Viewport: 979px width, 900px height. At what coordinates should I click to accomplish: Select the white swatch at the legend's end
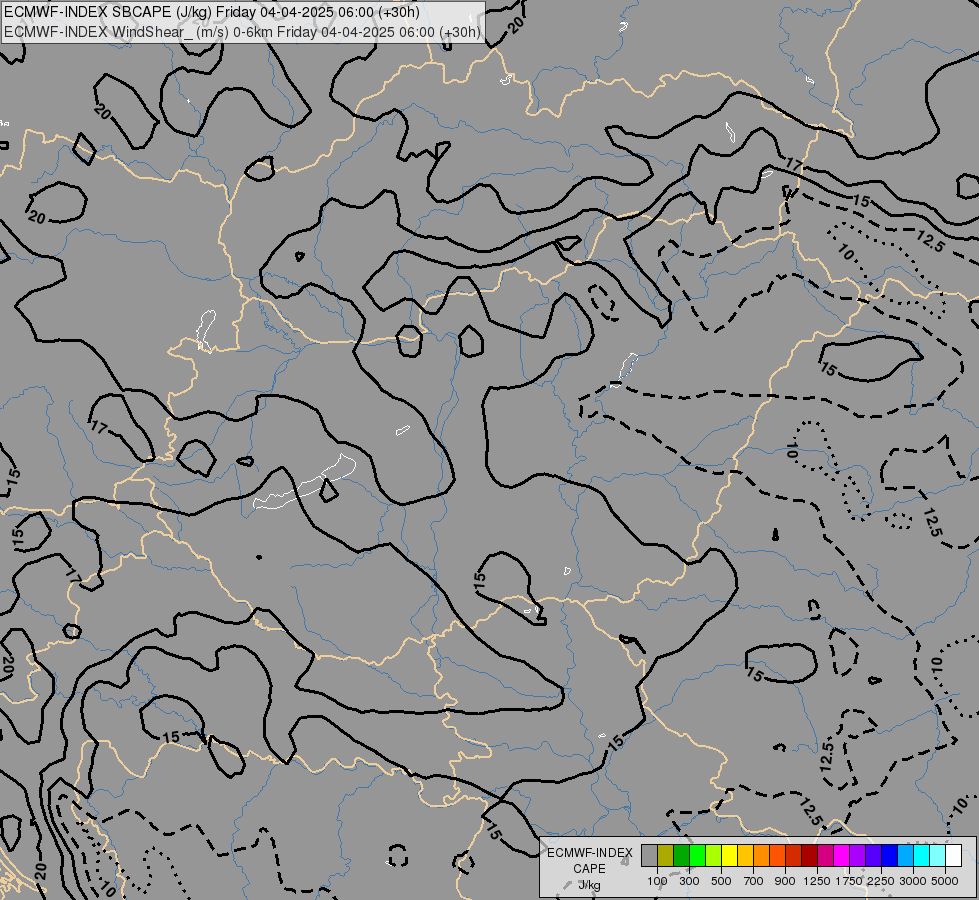pos(953,855)
